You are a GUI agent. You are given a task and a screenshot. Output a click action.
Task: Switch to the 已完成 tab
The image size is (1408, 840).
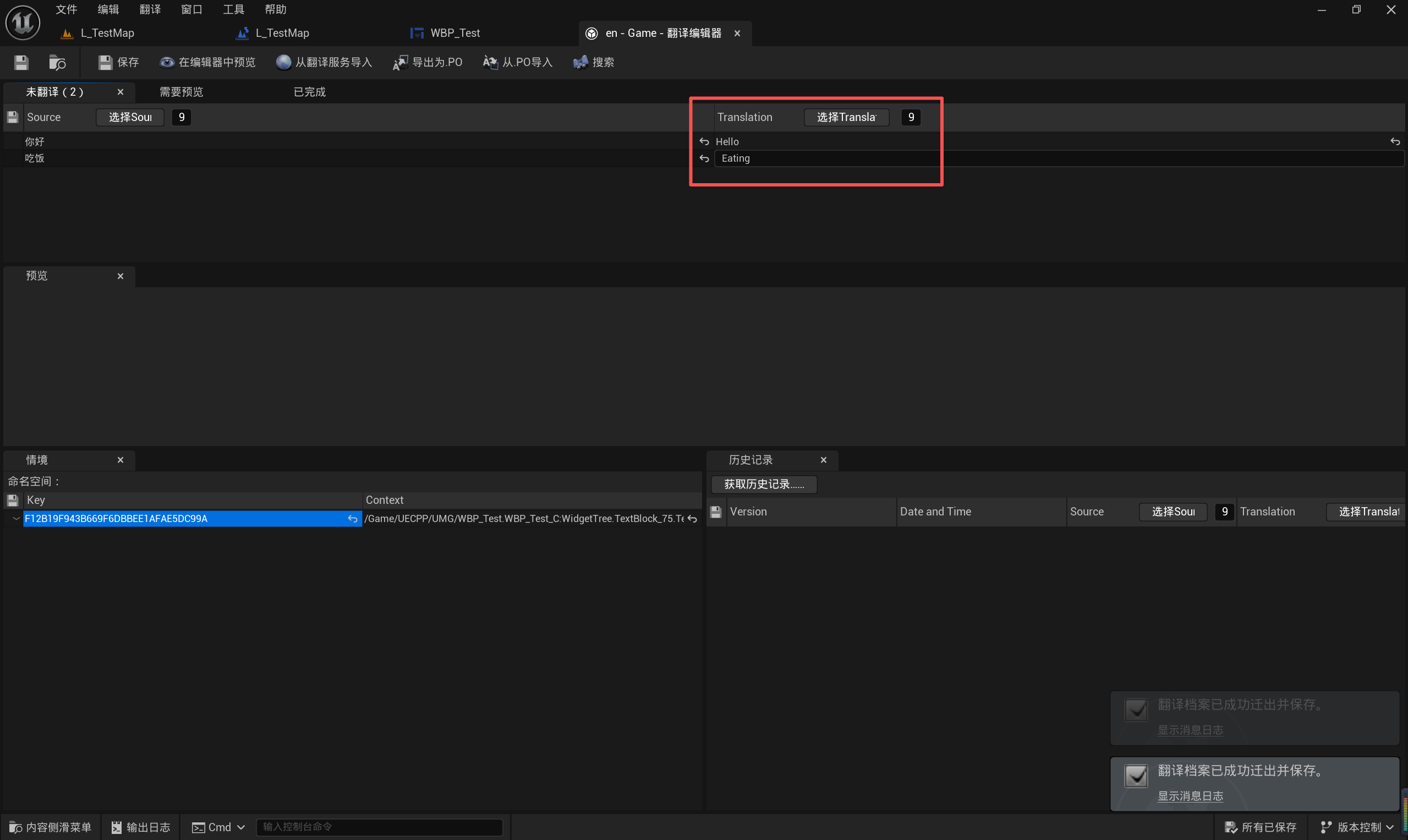coord(310,92)
